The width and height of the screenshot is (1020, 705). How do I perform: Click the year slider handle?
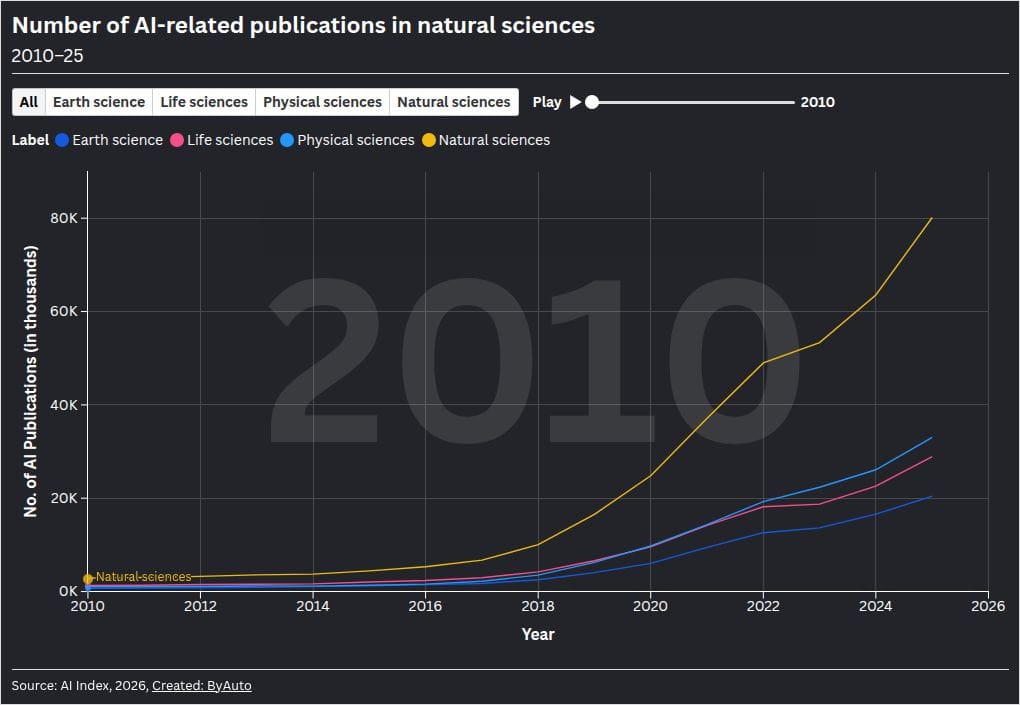(x=592, y=102)
